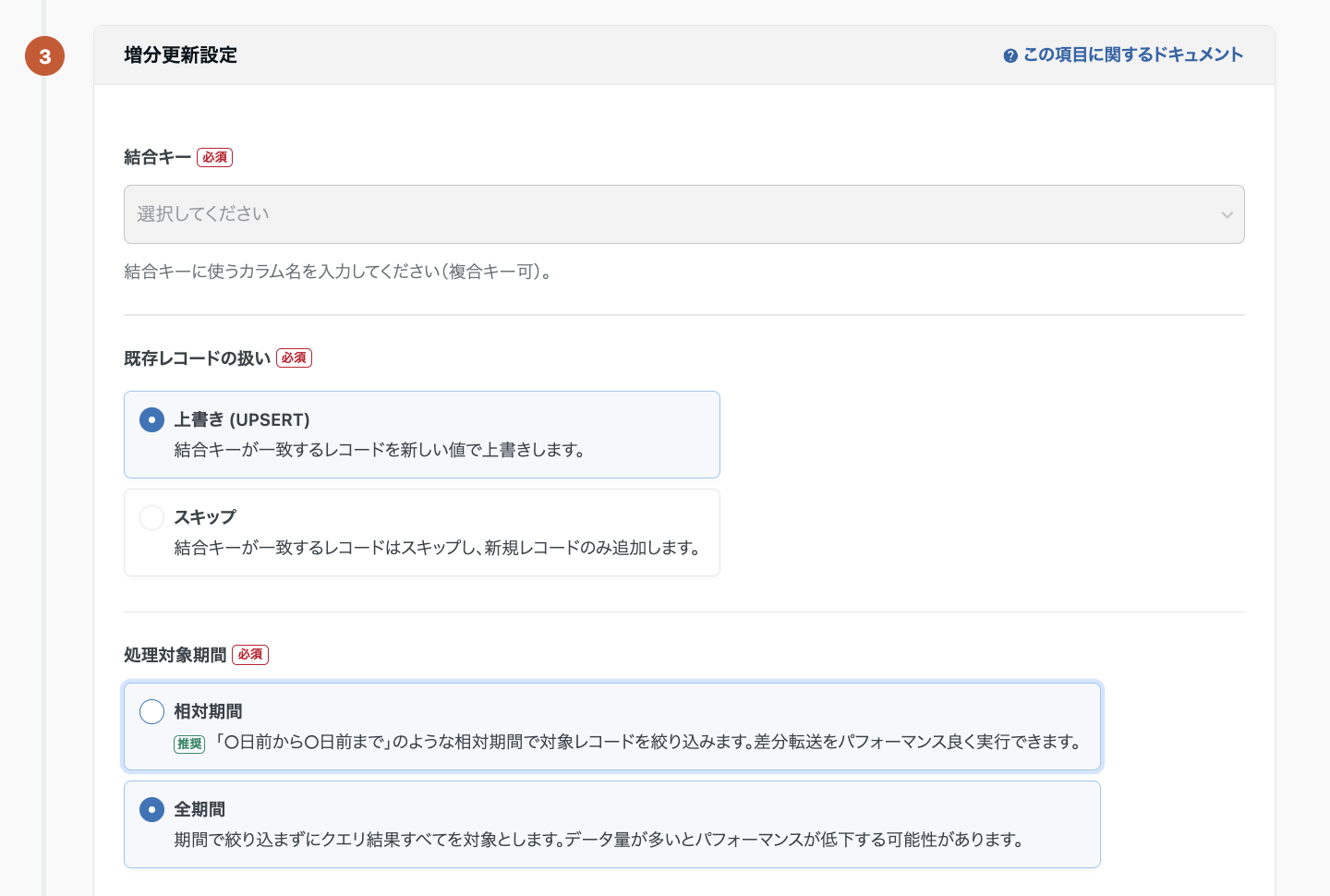Open the この項目に関するドキュメント link

1123,55
